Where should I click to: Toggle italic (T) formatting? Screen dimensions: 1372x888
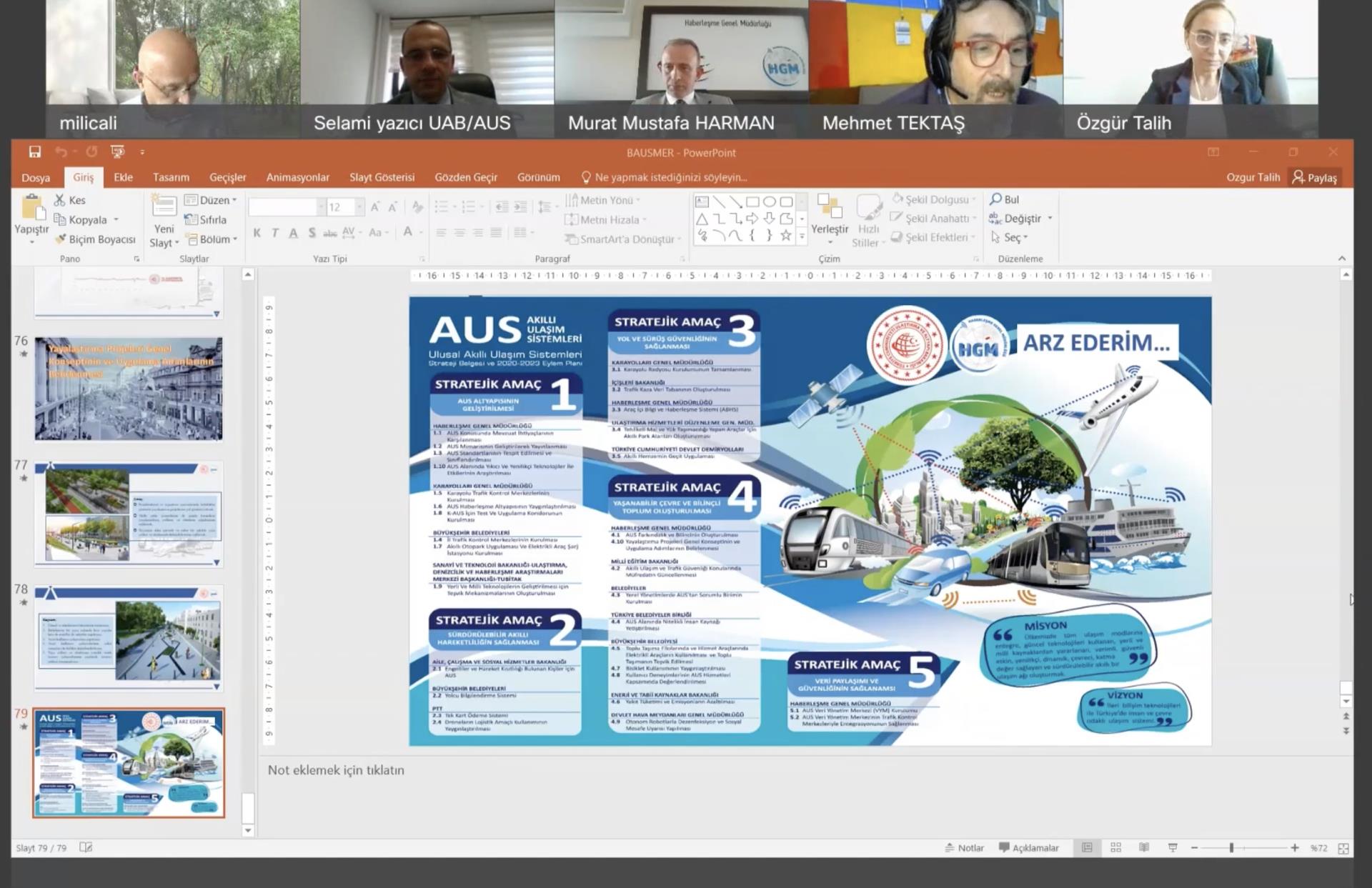(275, 233)
